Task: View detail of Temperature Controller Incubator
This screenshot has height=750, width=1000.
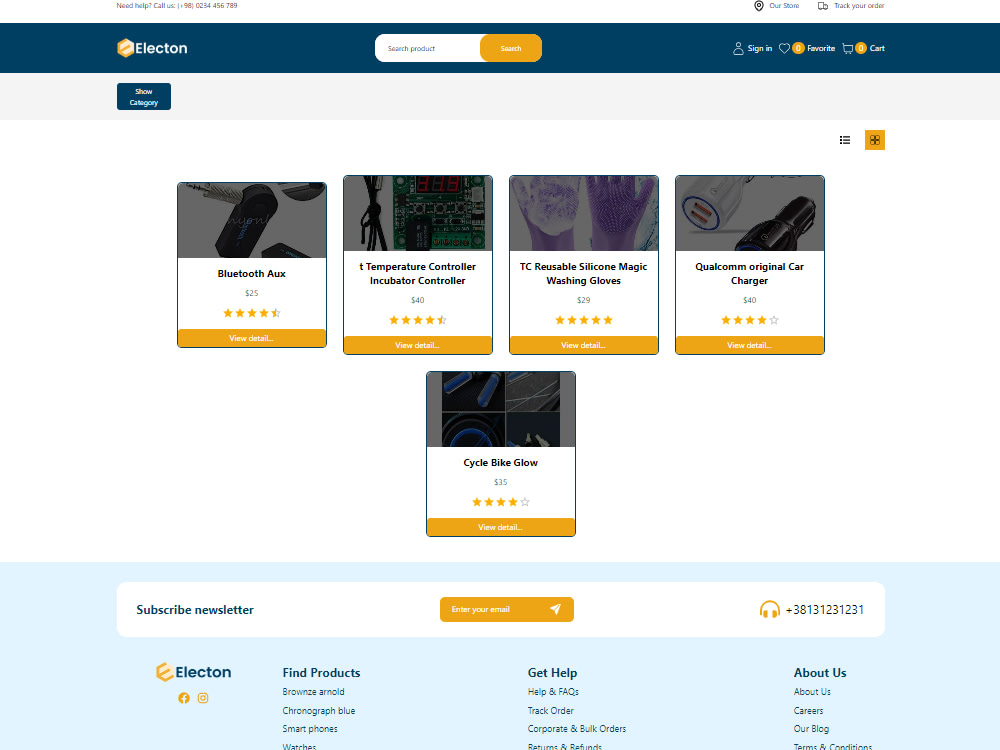Action: 418,345
